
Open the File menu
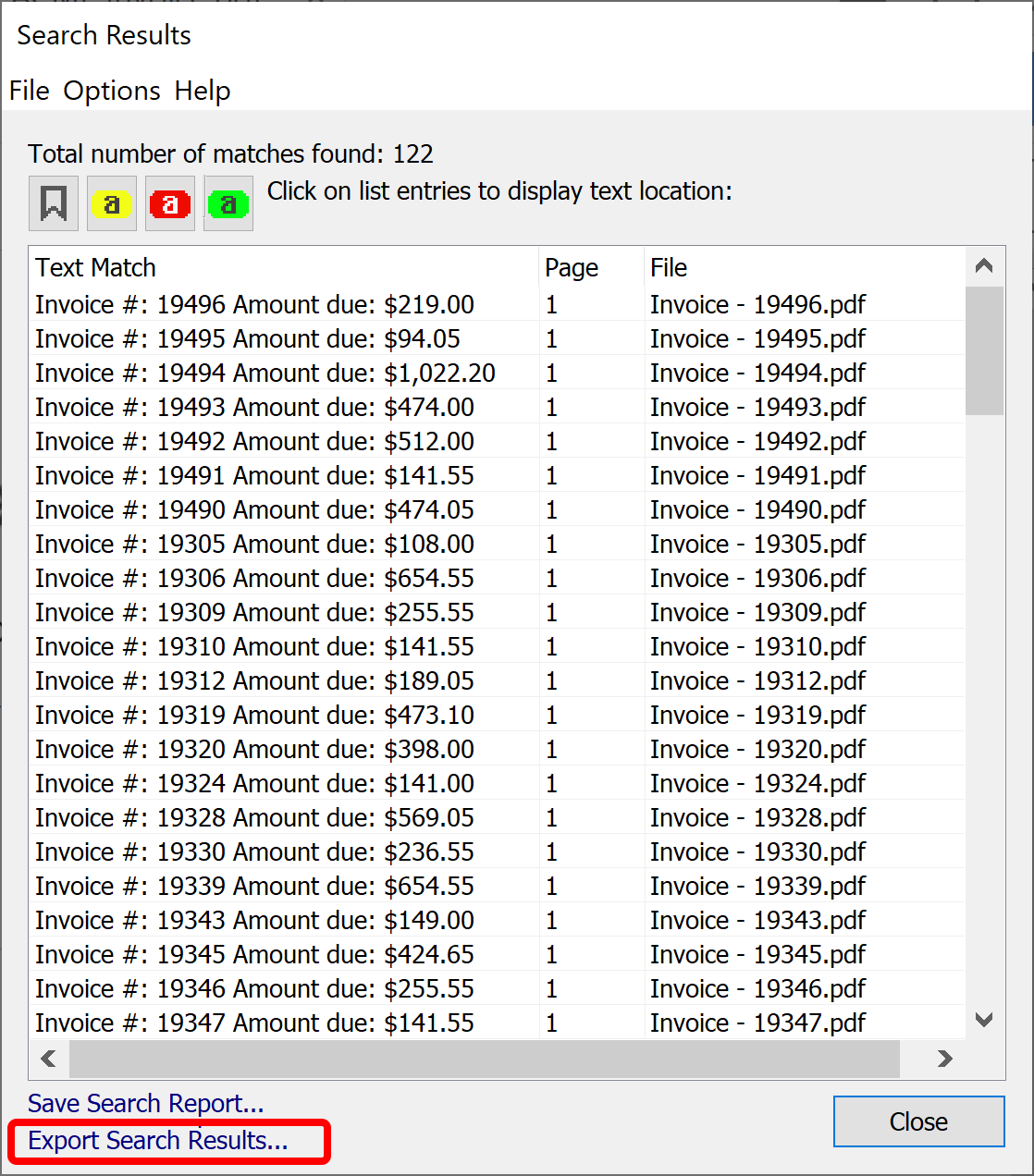click(x=29, y=91)
